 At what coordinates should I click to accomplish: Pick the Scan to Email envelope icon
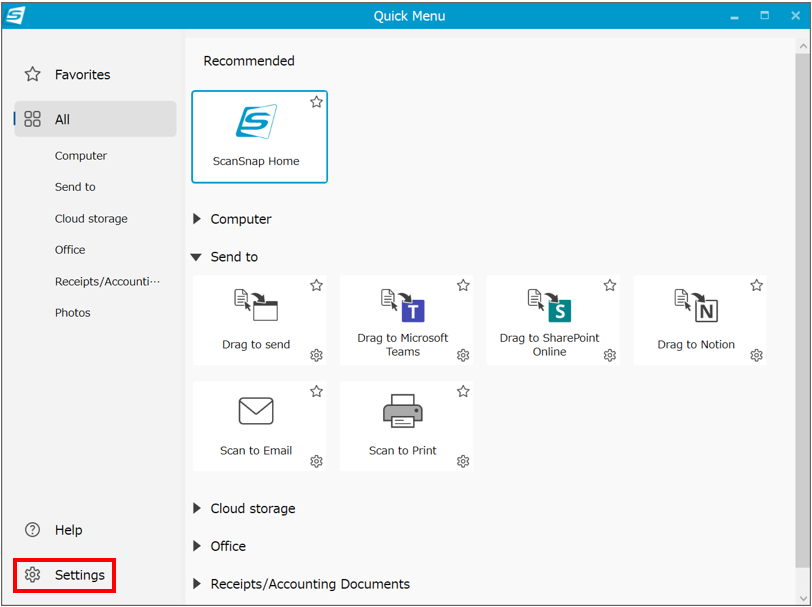[256, 411]
